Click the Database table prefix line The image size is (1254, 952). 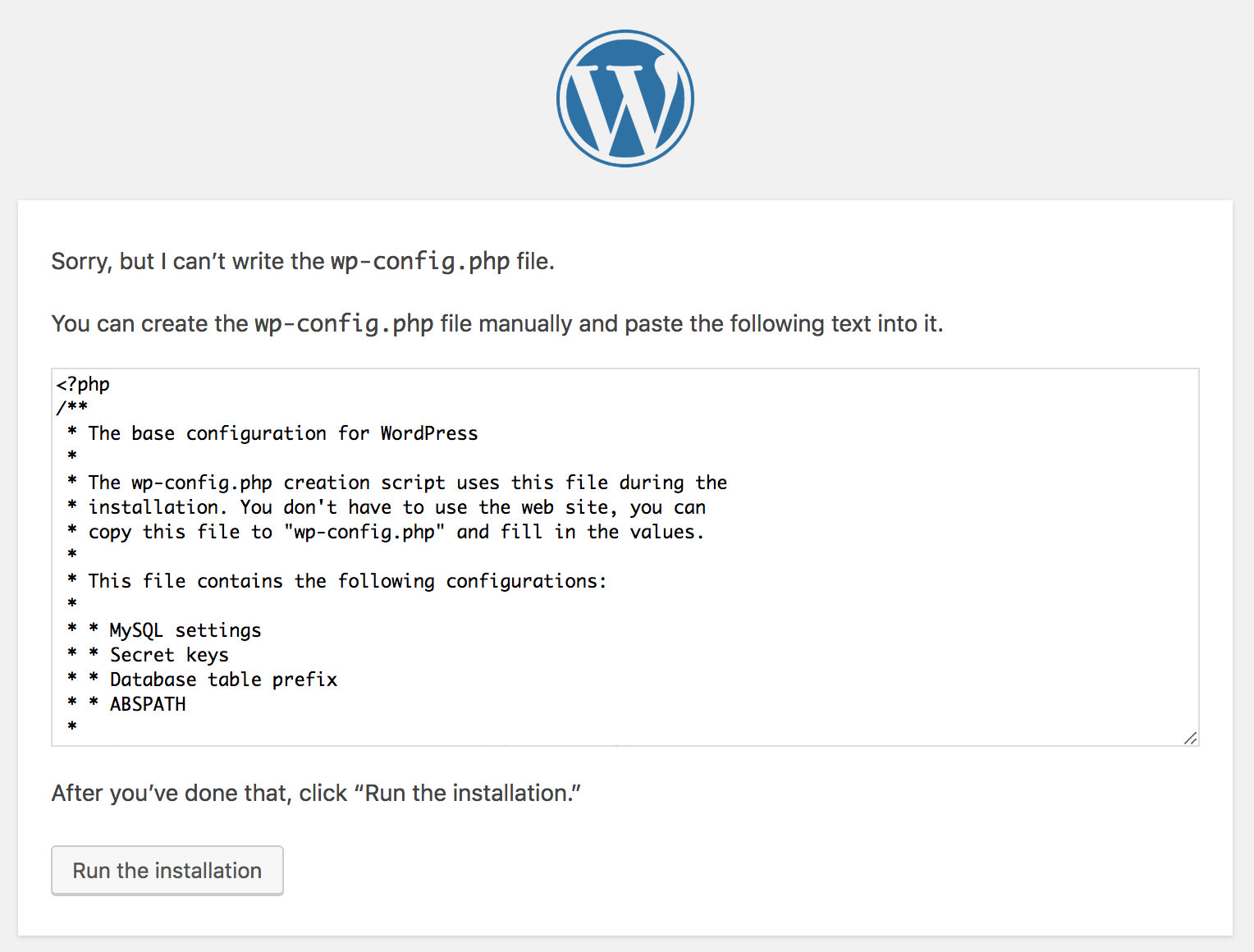point(223,680)
